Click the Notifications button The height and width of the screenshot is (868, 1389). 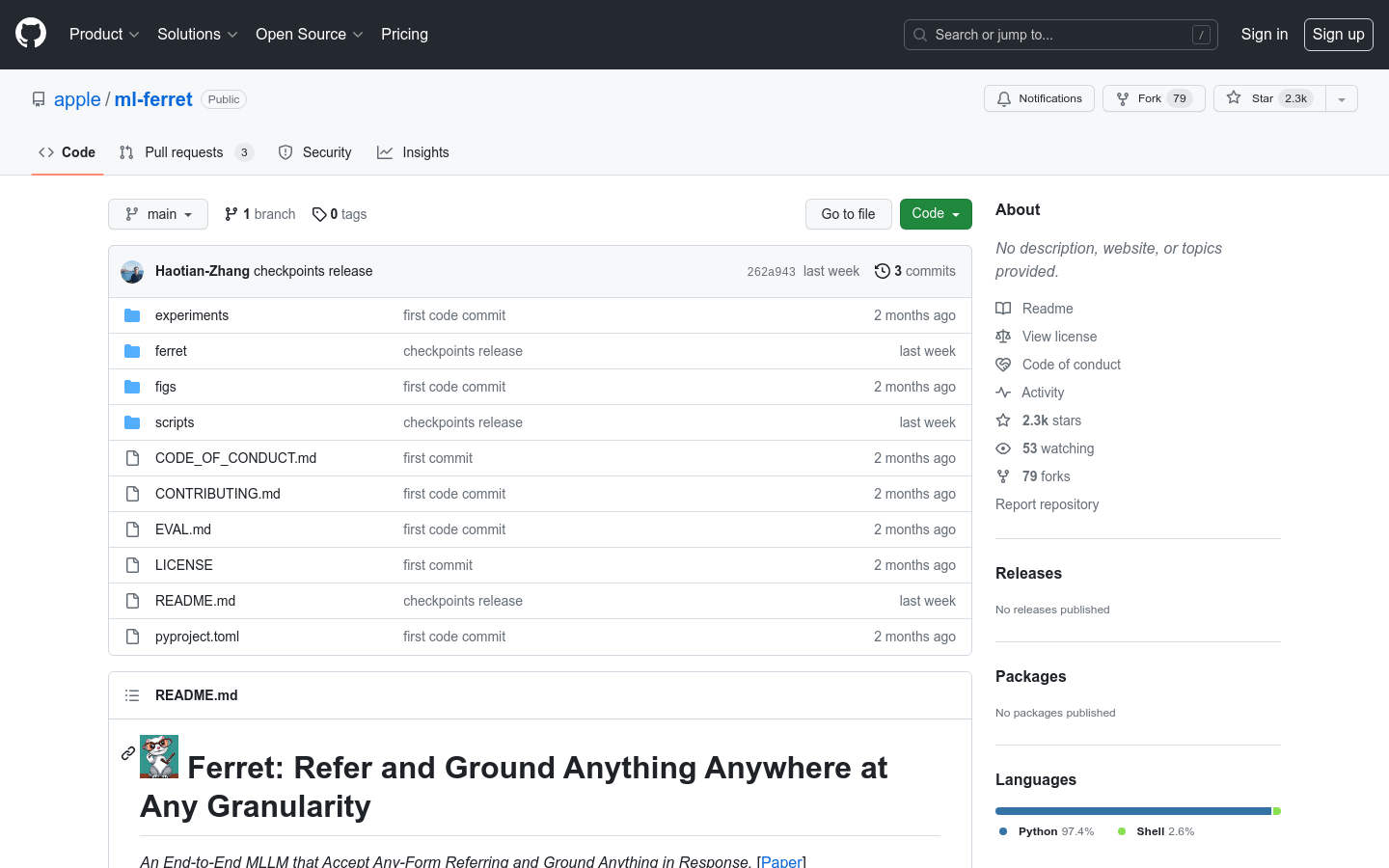1039,98
